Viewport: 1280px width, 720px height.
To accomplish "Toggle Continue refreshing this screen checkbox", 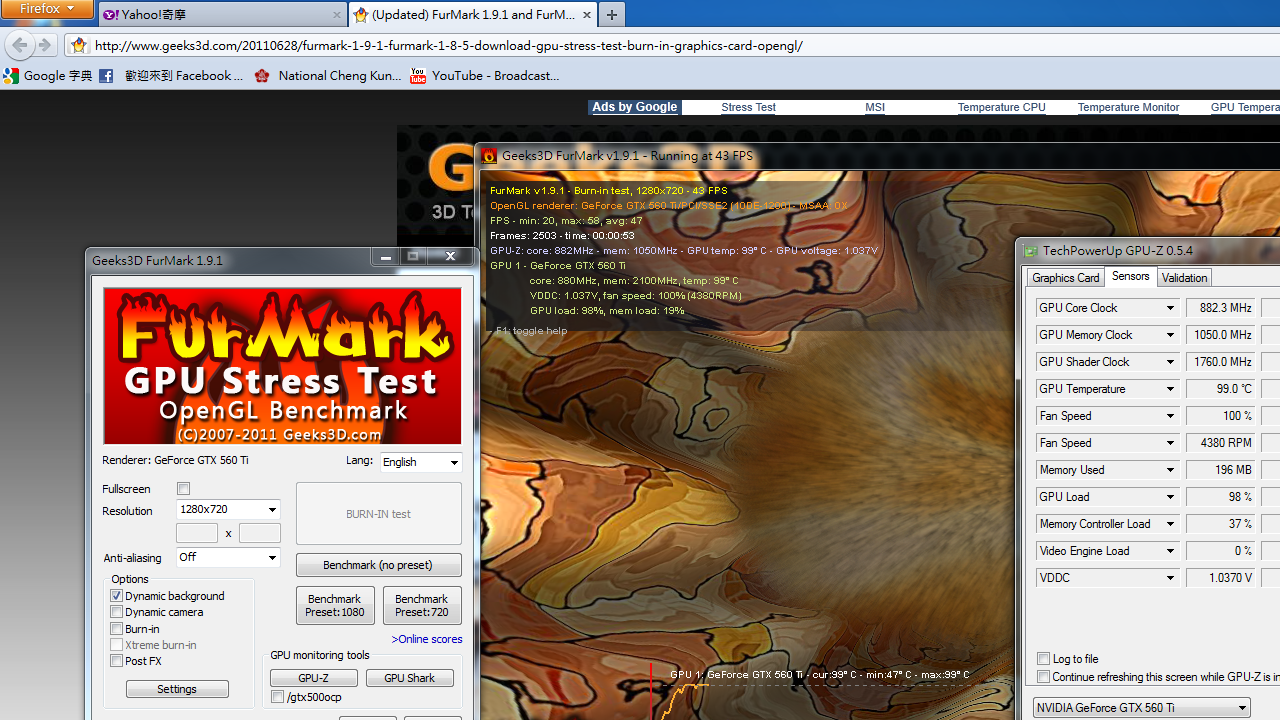I will [x=1043, y=677].
